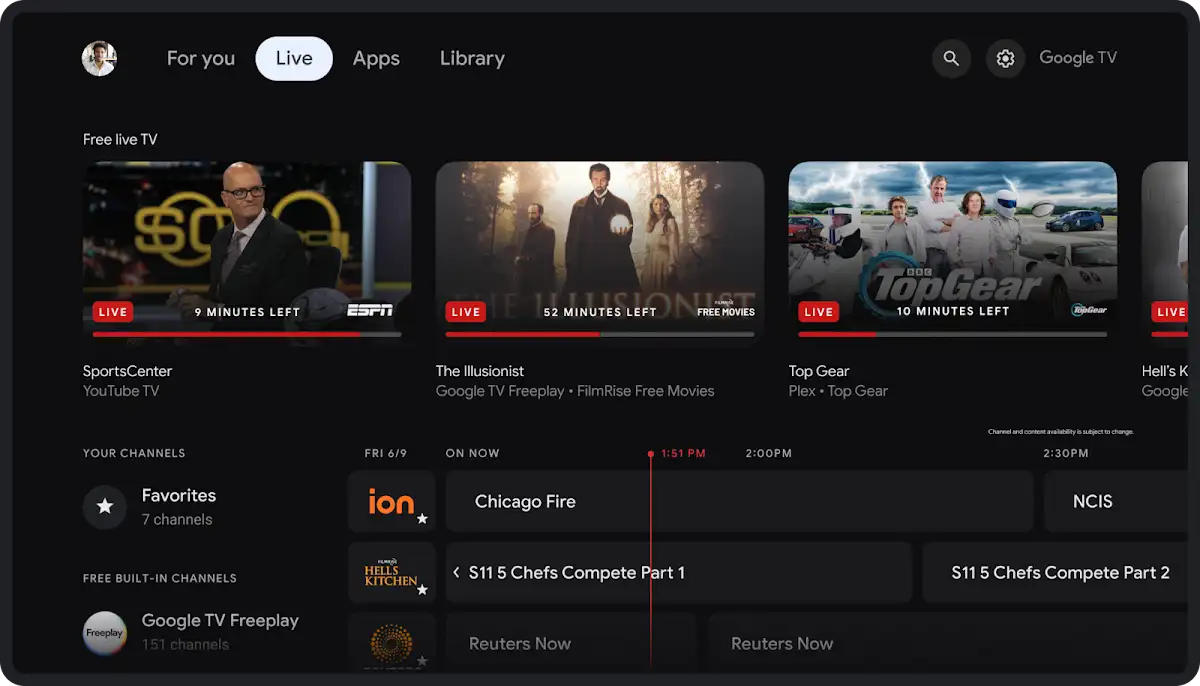
Task: Click the SportsCenter progress bar
Action: [x=247, y=333]
